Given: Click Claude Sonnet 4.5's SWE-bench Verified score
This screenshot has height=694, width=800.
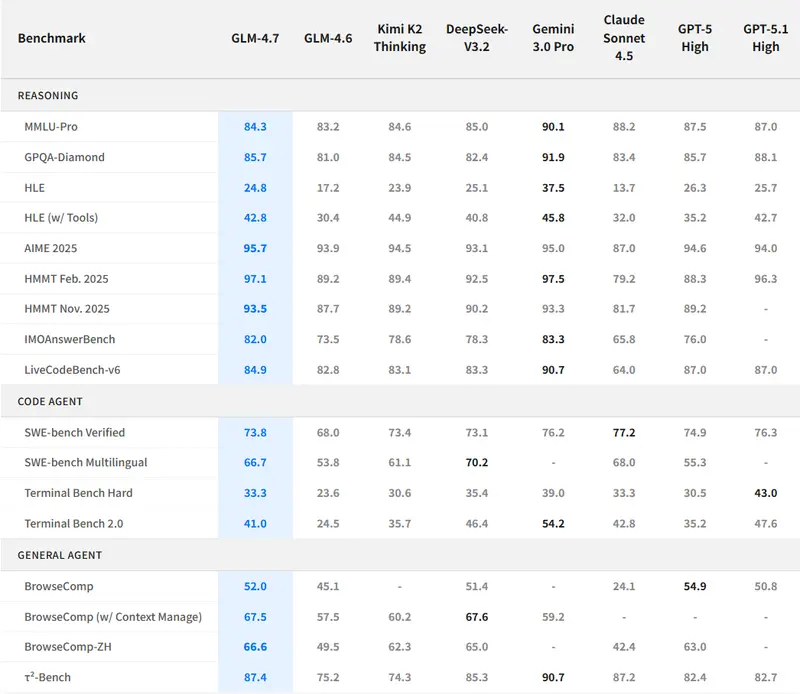Looking at the screenshot, I should click(x=624, y=433).
